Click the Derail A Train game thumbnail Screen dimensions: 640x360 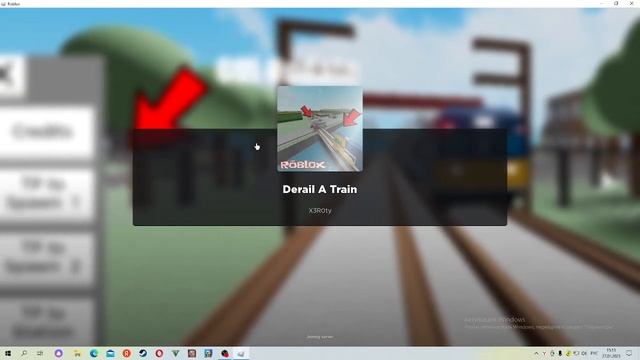pos(320,129)
